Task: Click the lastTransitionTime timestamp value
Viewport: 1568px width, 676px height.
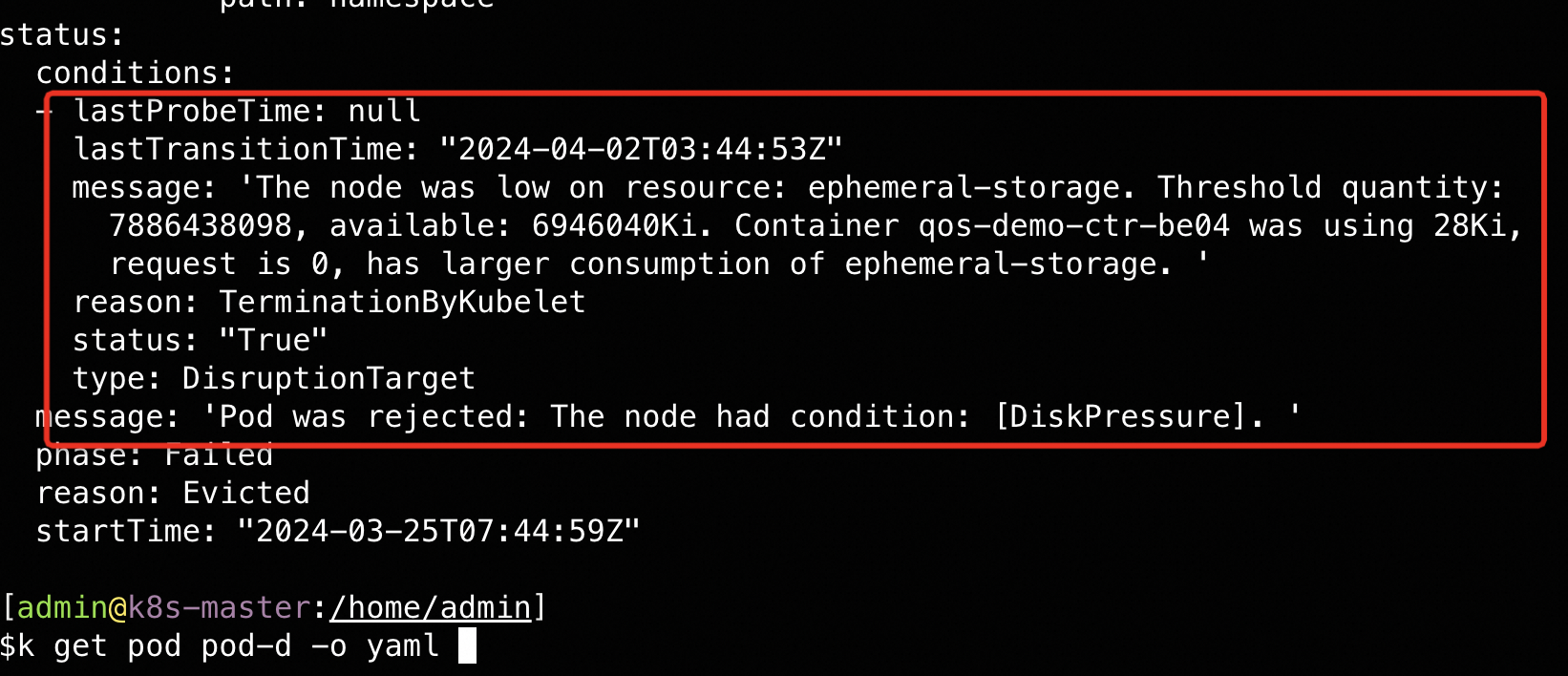Action: pos(641,149)
